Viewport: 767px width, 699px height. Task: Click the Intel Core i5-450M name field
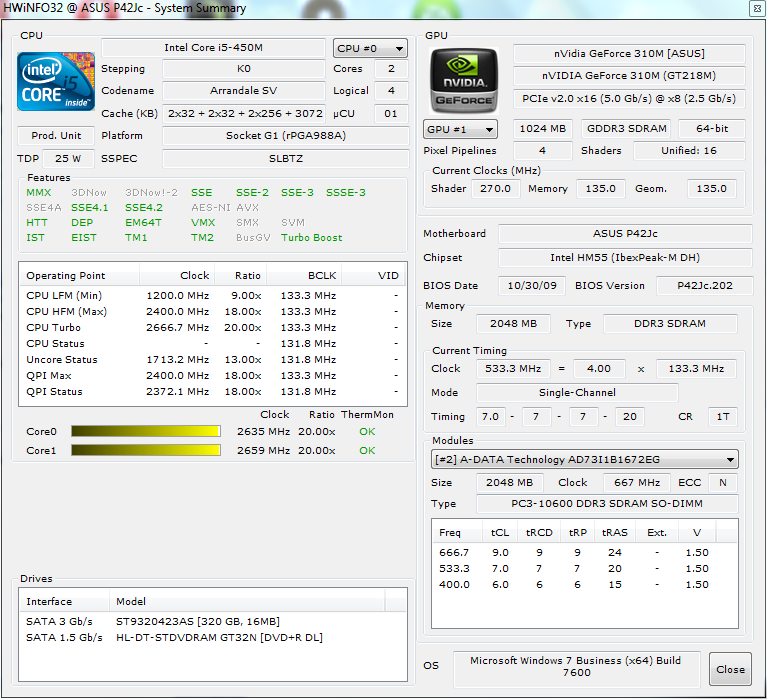(213, 47)
